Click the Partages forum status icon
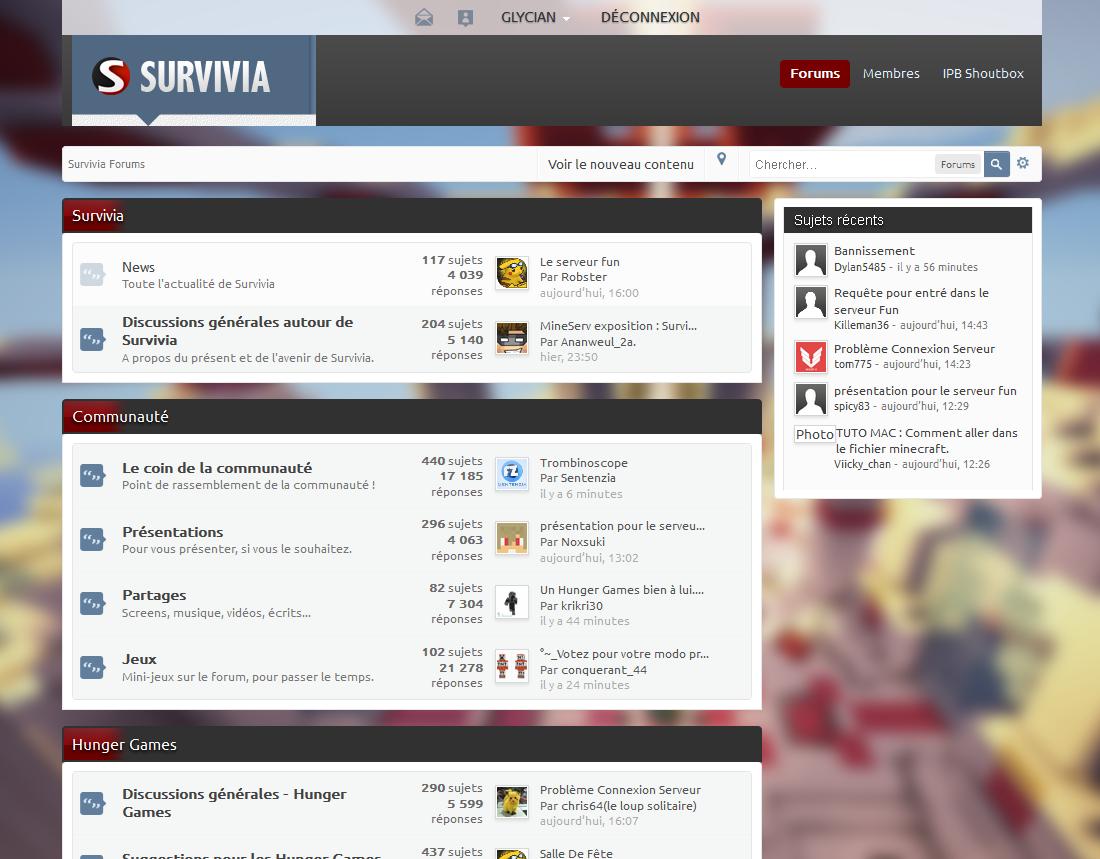1100x859 pixels. [92, 603]
